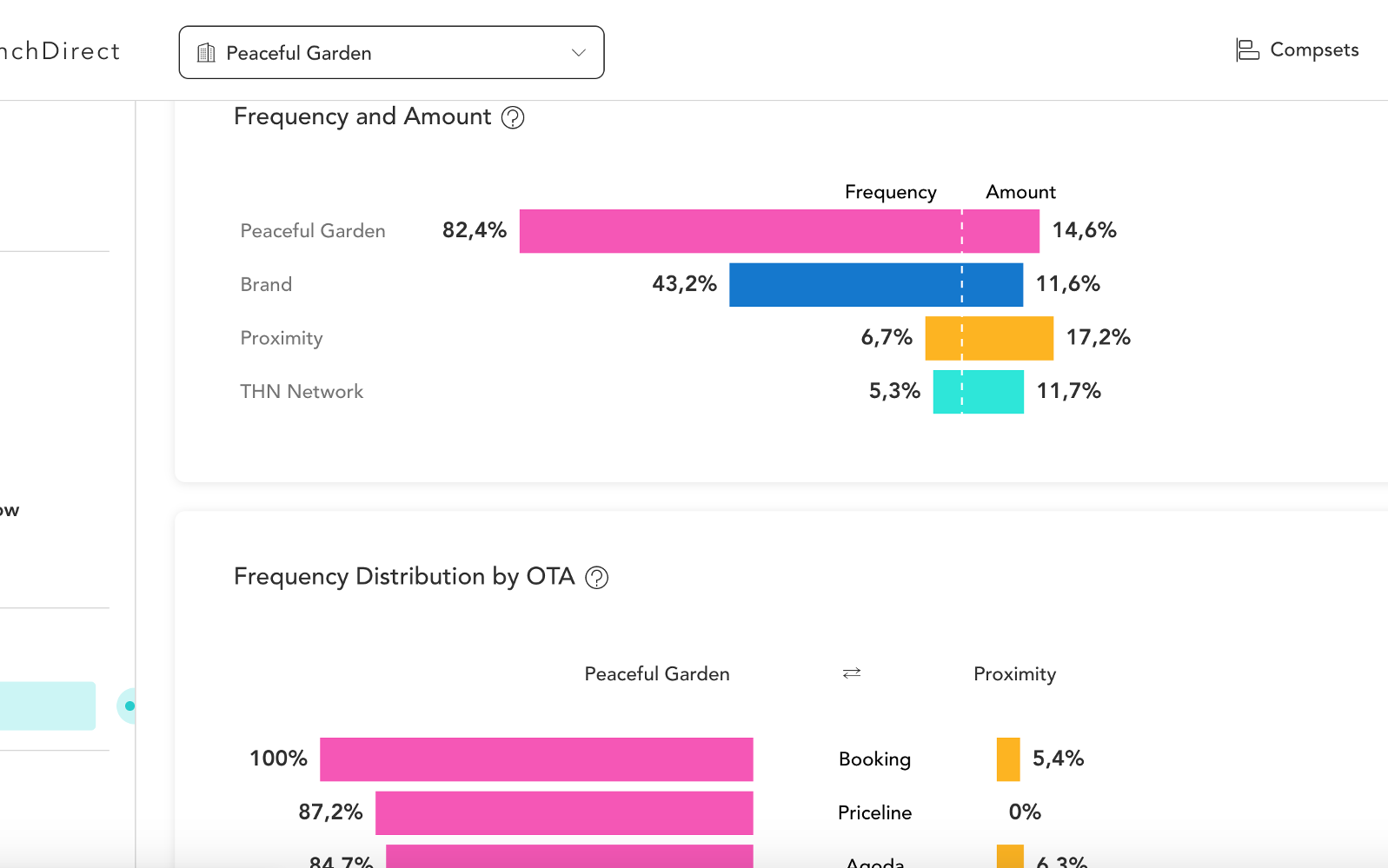The height and width of the screenshot is (868, 1388).
Task: Click the Booking OTA label
Action: pyautogui.click(x=874, y=759)
